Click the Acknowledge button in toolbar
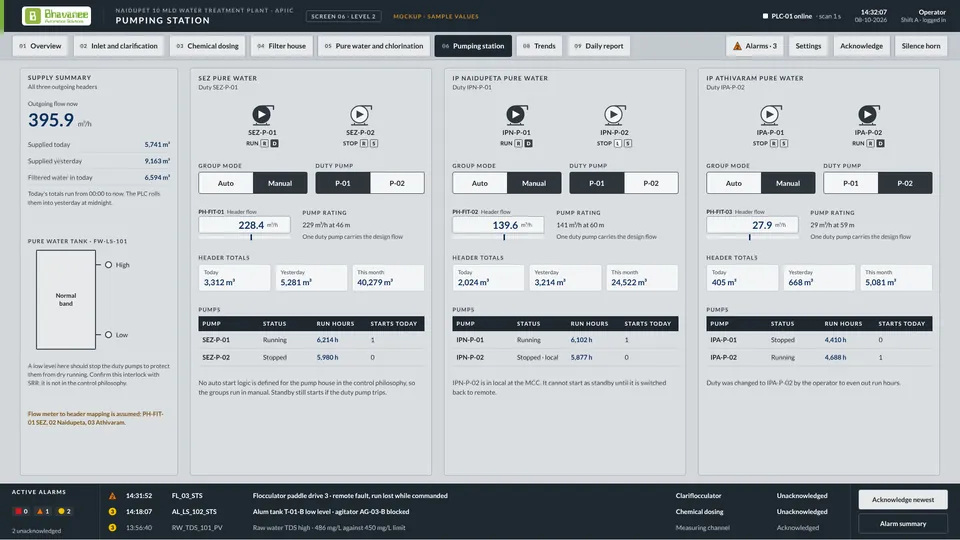 pyautogui.click(x=861, y=46)
